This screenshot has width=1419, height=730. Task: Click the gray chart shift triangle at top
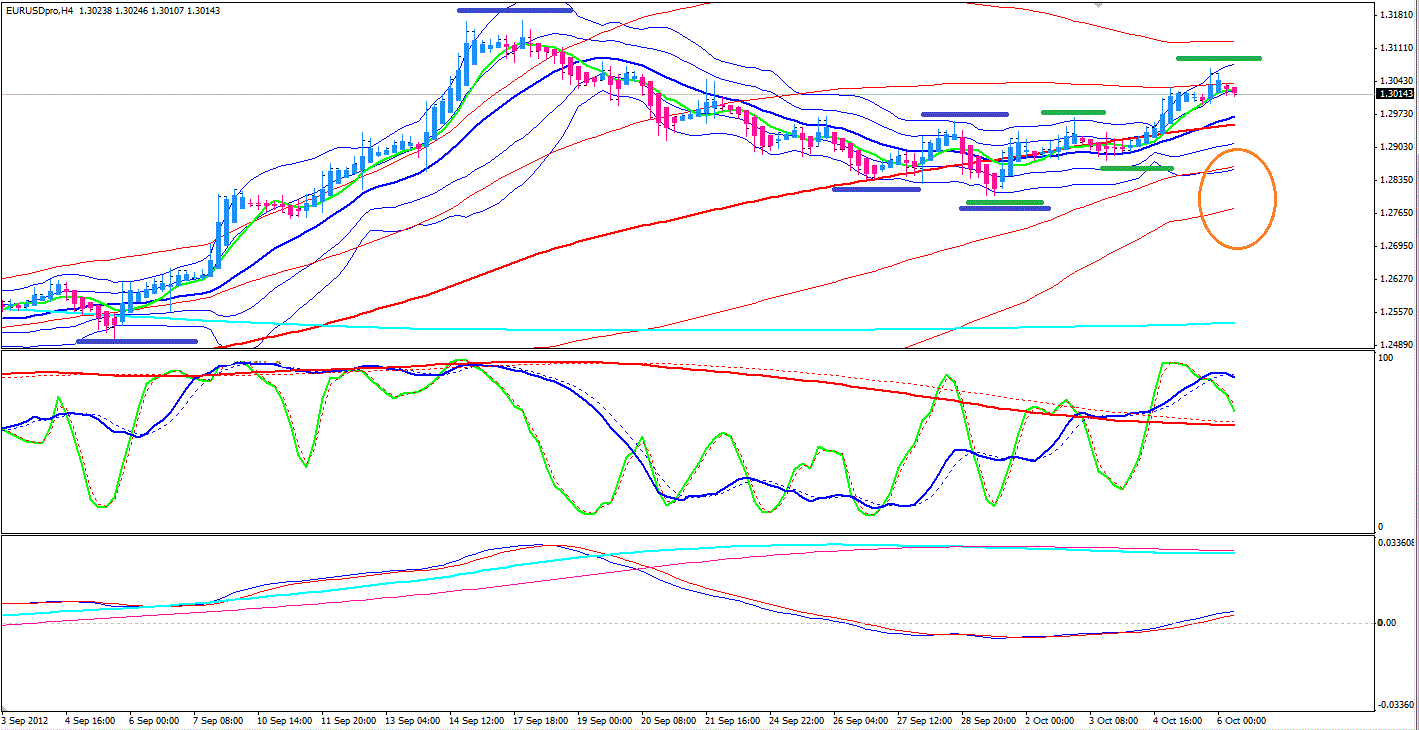coord(1099,5)
